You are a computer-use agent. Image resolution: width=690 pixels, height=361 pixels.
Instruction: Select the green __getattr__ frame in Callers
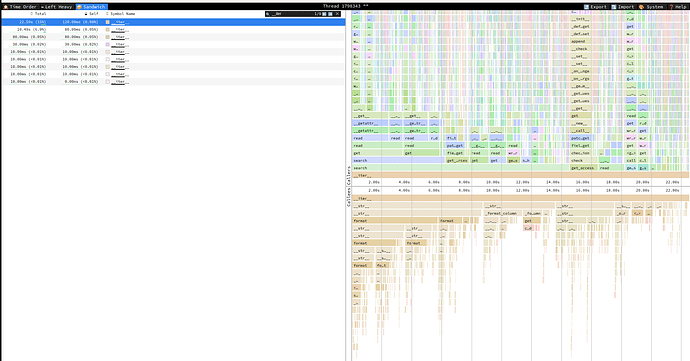pyautogui.click(x=370, y=131)
